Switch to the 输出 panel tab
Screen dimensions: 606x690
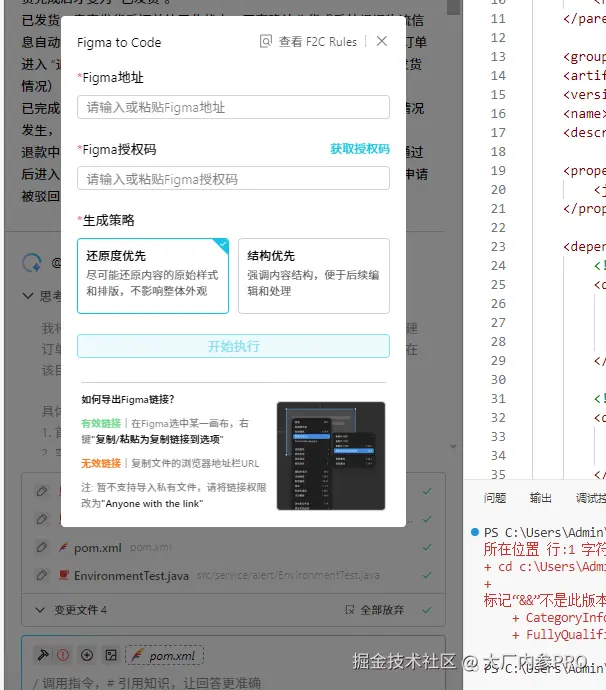click(540, 498)
